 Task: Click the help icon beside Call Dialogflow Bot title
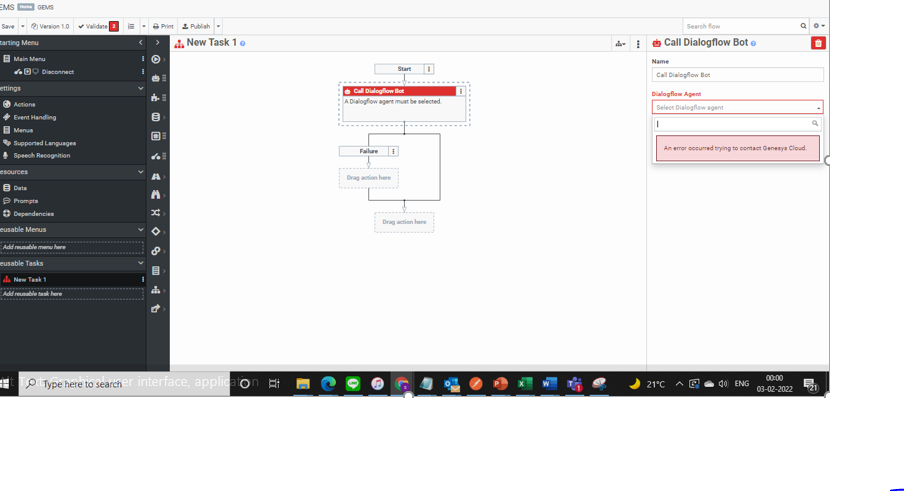coord(754,44)
